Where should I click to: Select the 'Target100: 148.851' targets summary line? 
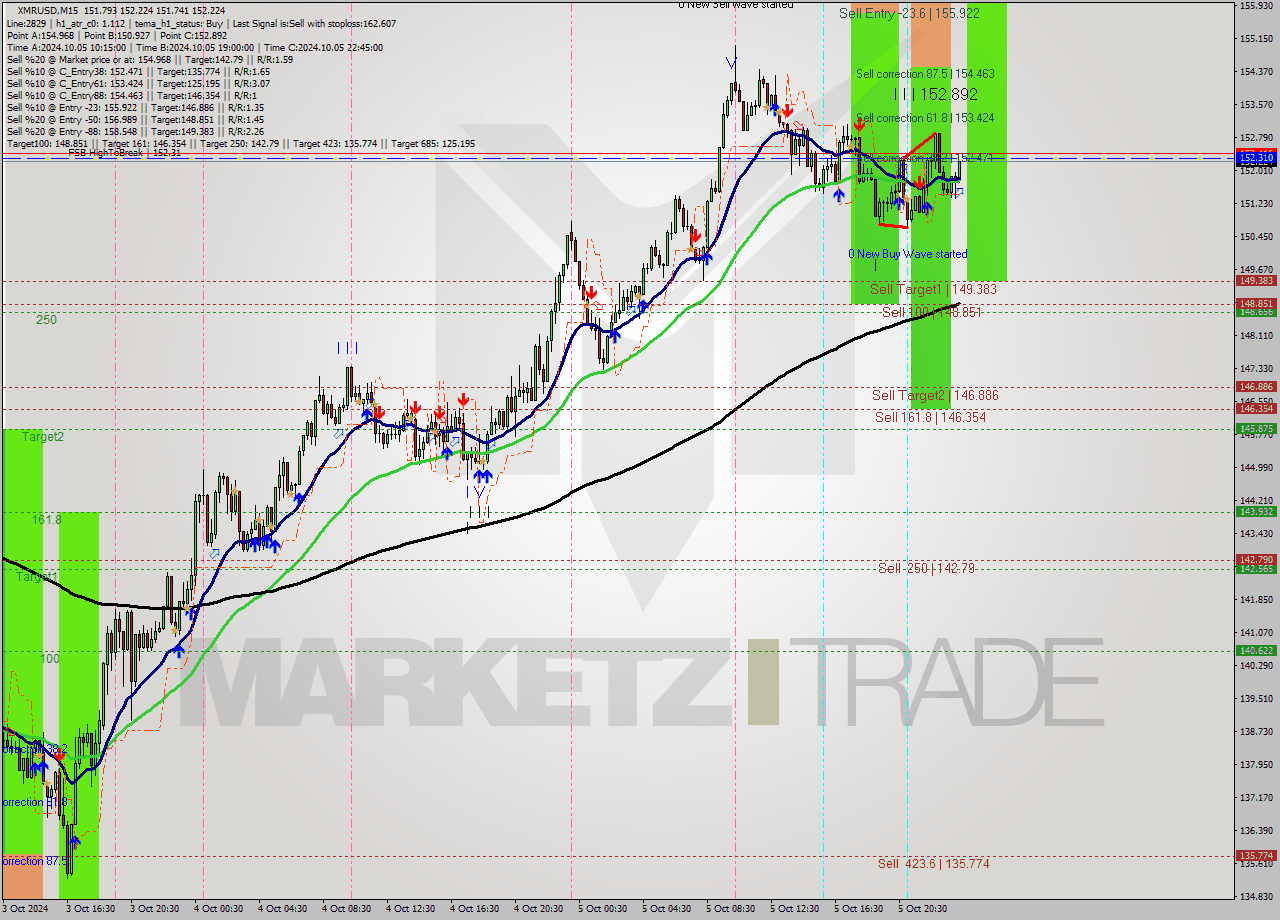(240, 143)
